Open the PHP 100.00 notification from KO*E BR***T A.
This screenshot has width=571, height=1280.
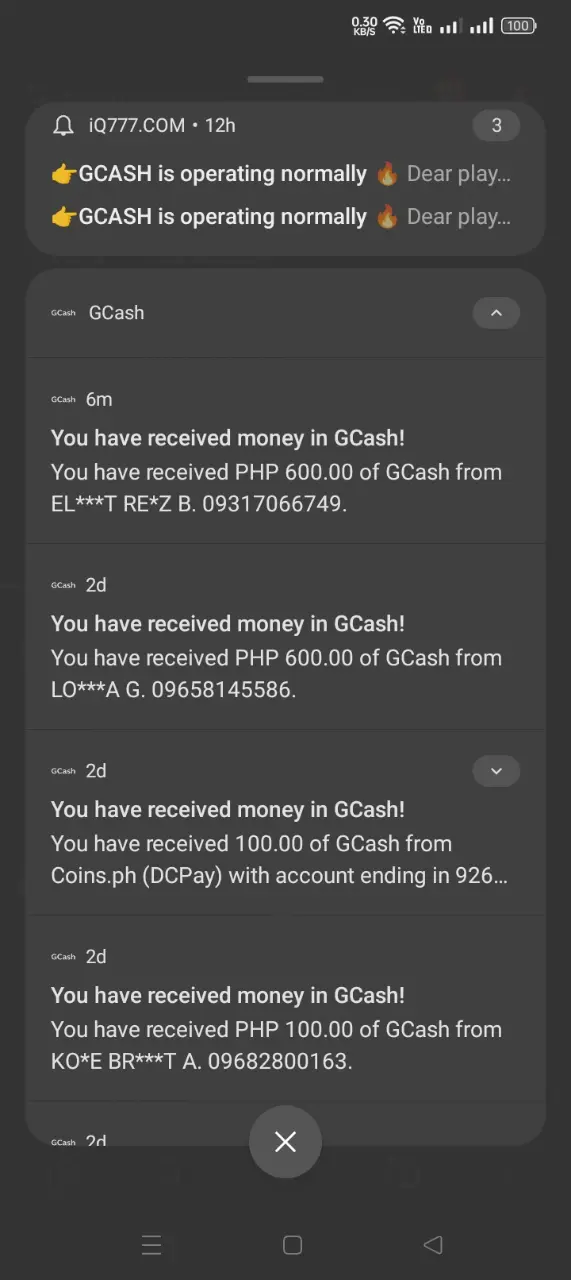click(285, 1009)
